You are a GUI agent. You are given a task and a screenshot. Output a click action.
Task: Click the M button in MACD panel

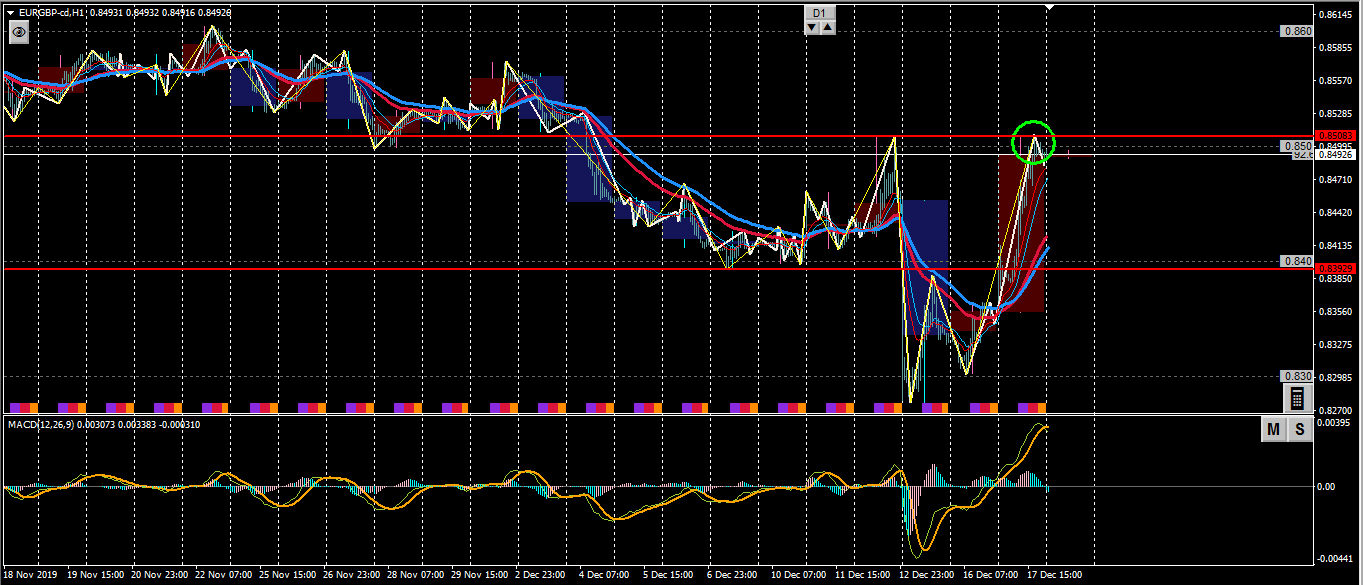(1273, 430)
